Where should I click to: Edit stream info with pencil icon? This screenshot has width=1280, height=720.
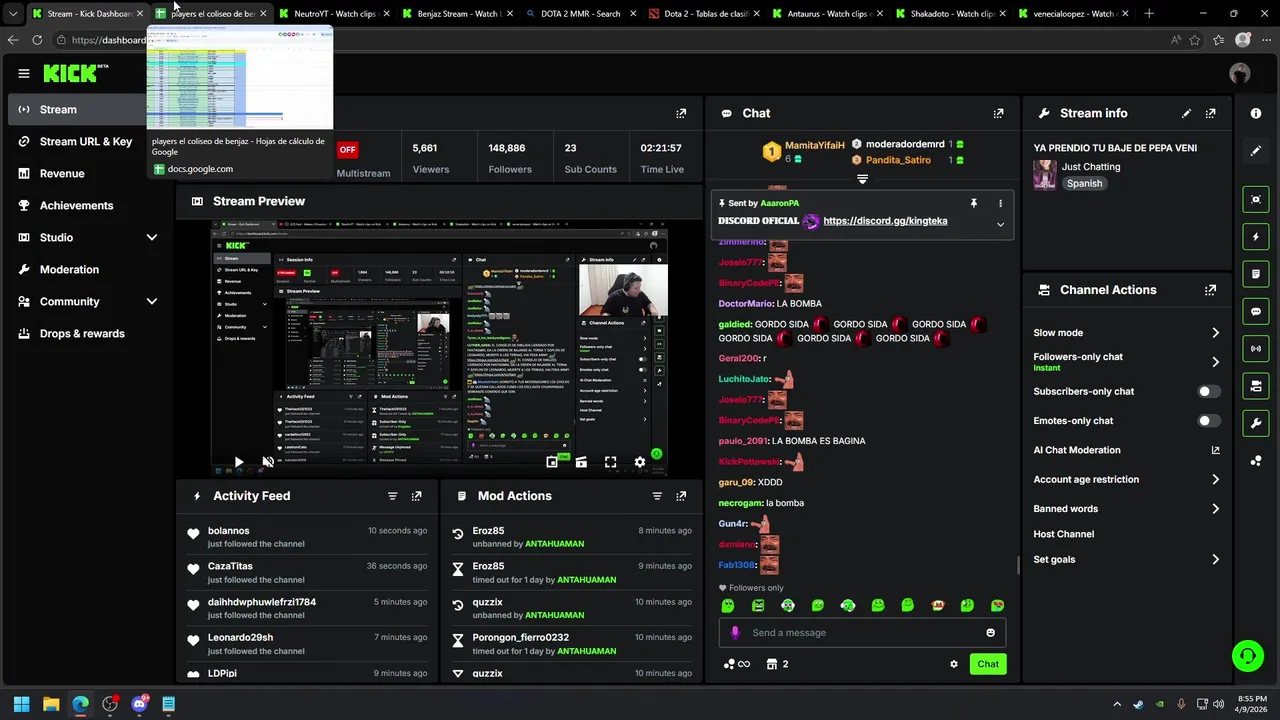coord(1186,114)
